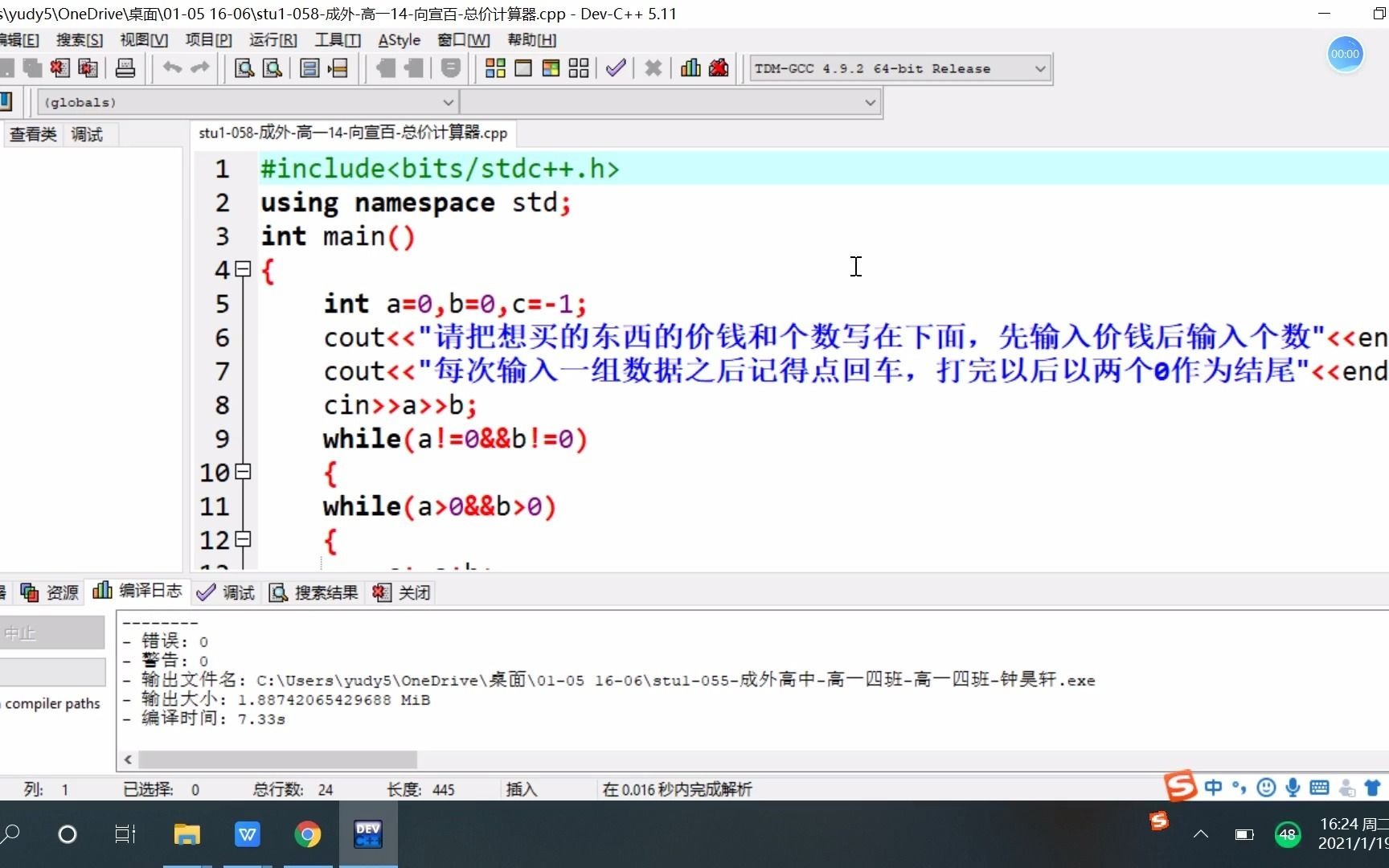The width and height of the screenshot is (1389, 868).
Task: Launch Chrome from the taskbar
Action: [308, 834]
